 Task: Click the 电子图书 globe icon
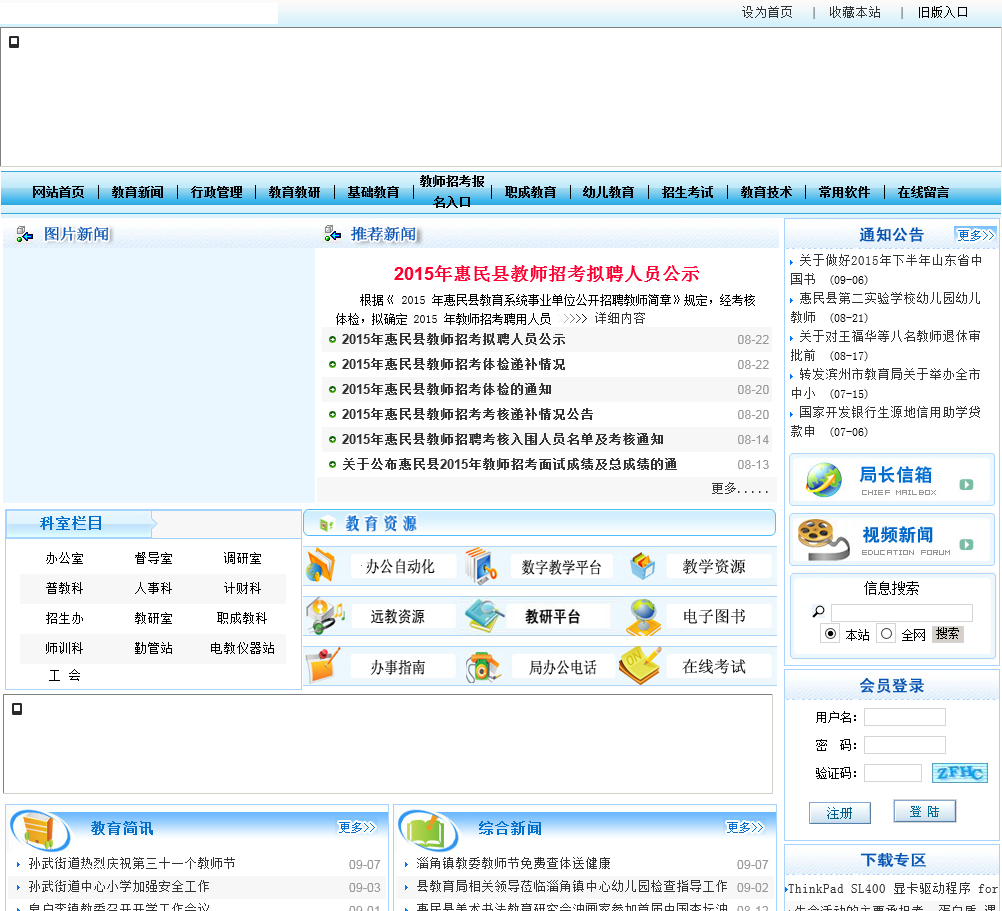pos(643,616)
